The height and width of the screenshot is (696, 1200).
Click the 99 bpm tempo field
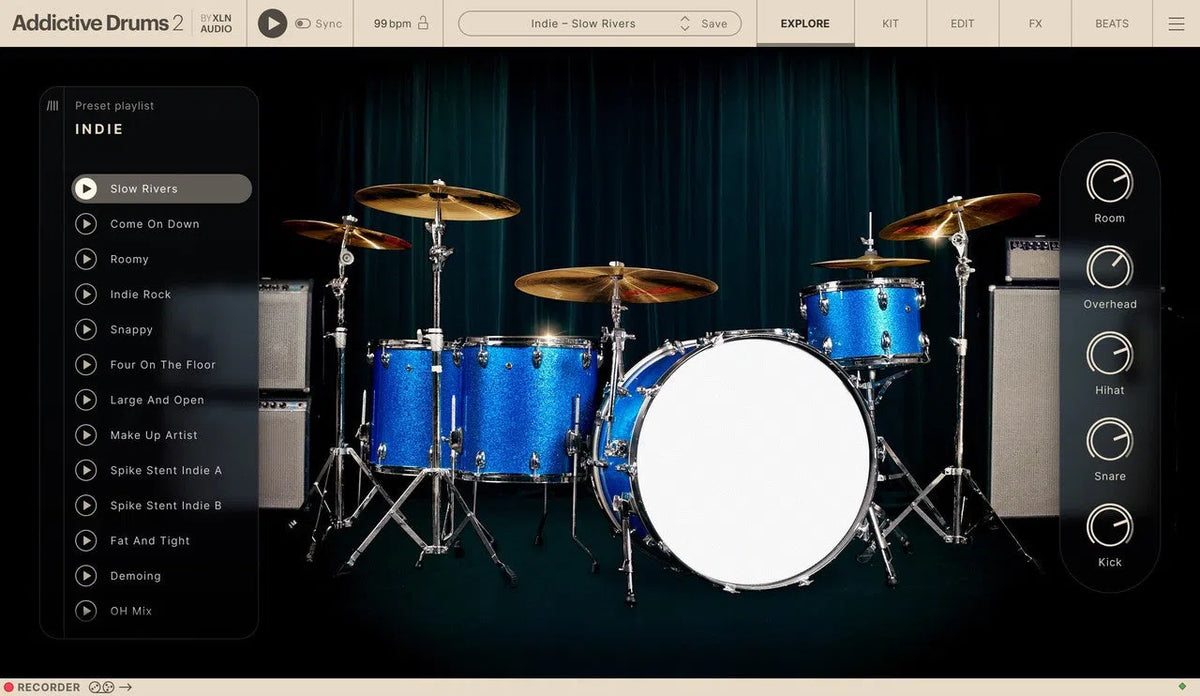tap(393, 23)
